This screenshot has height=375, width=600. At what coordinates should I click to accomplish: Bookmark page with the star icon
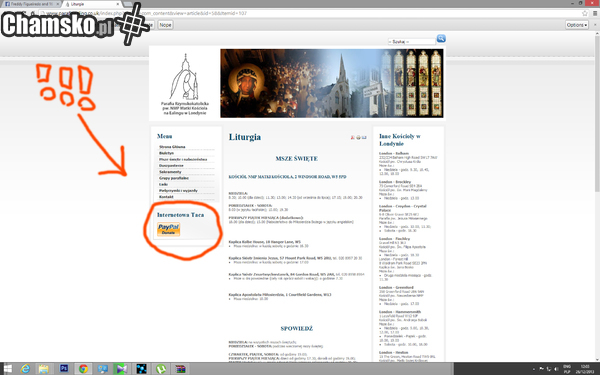pos(585,13)
